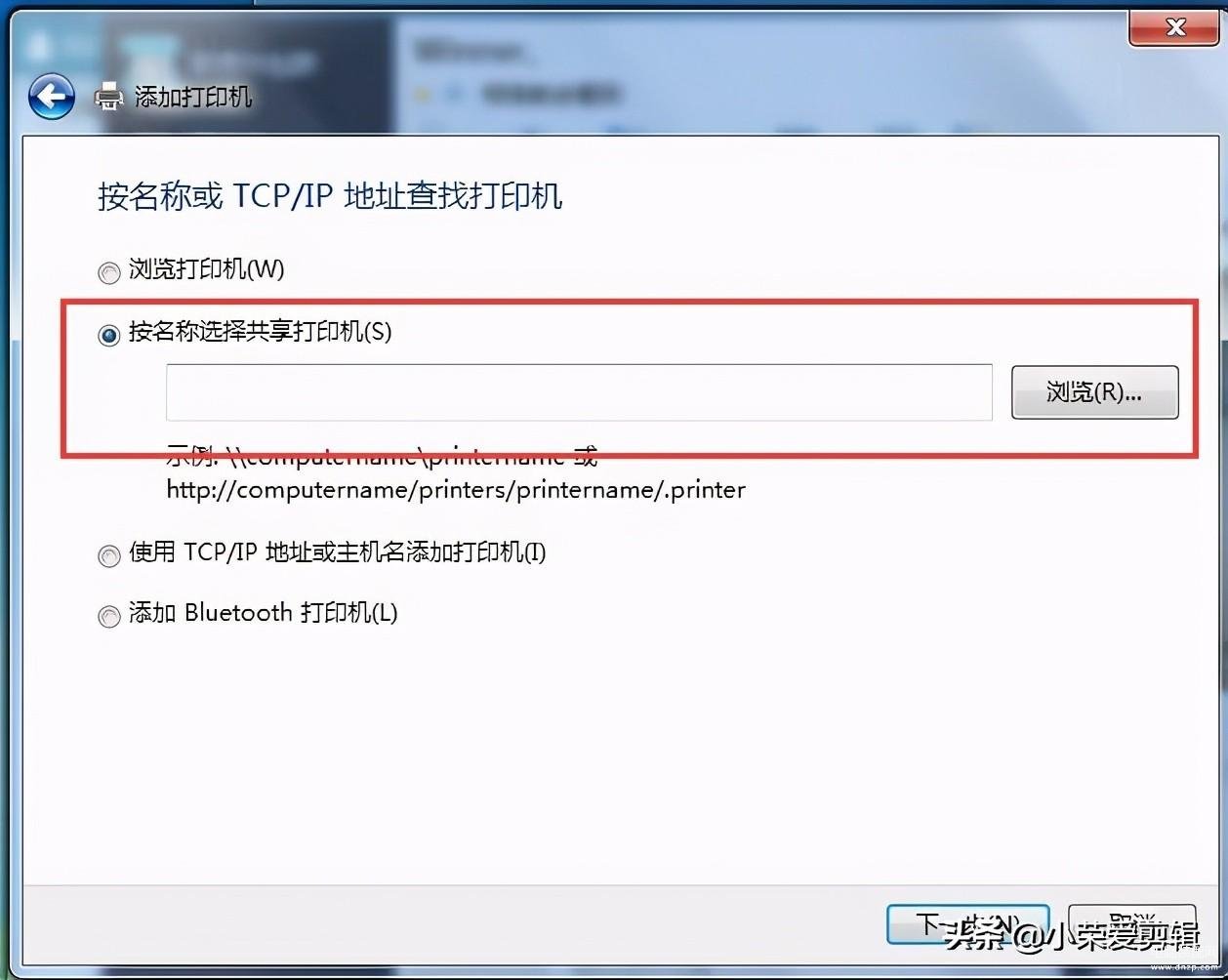Click the 浏览打印机(W) label text
Image resolution: width=1228 pixels, height=980 pixels.
[x=207, y=270]
